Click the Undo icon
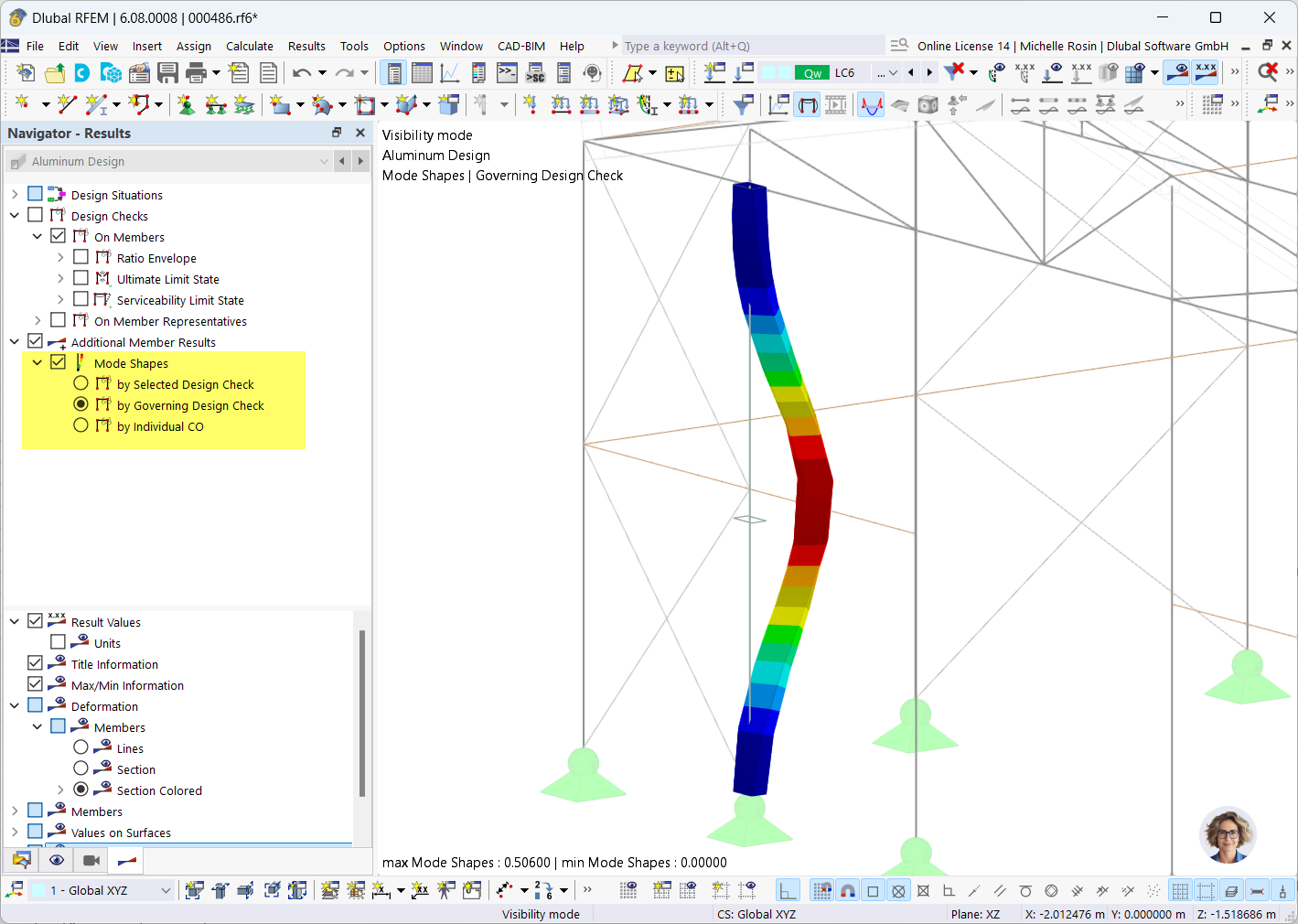This screenshot has height=924, width=1298. pyautogui.click(x=302, y=72)
